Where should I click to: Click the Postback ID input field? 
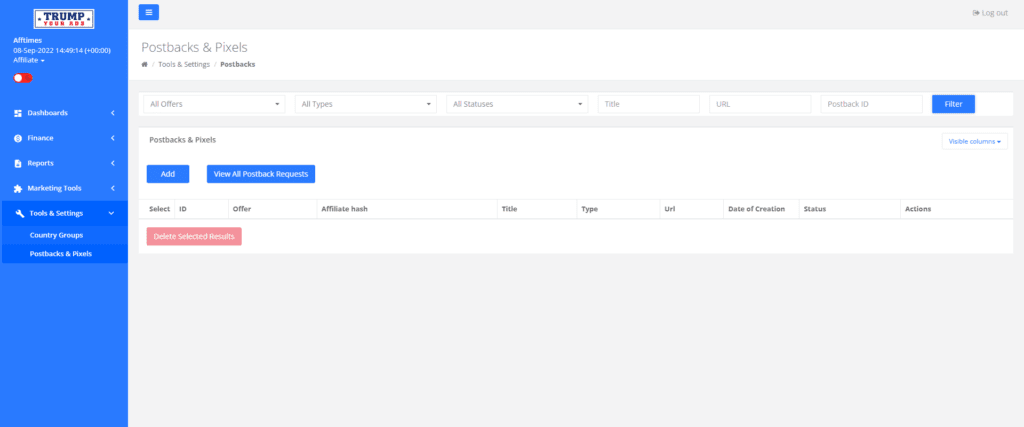coord(871,104)
